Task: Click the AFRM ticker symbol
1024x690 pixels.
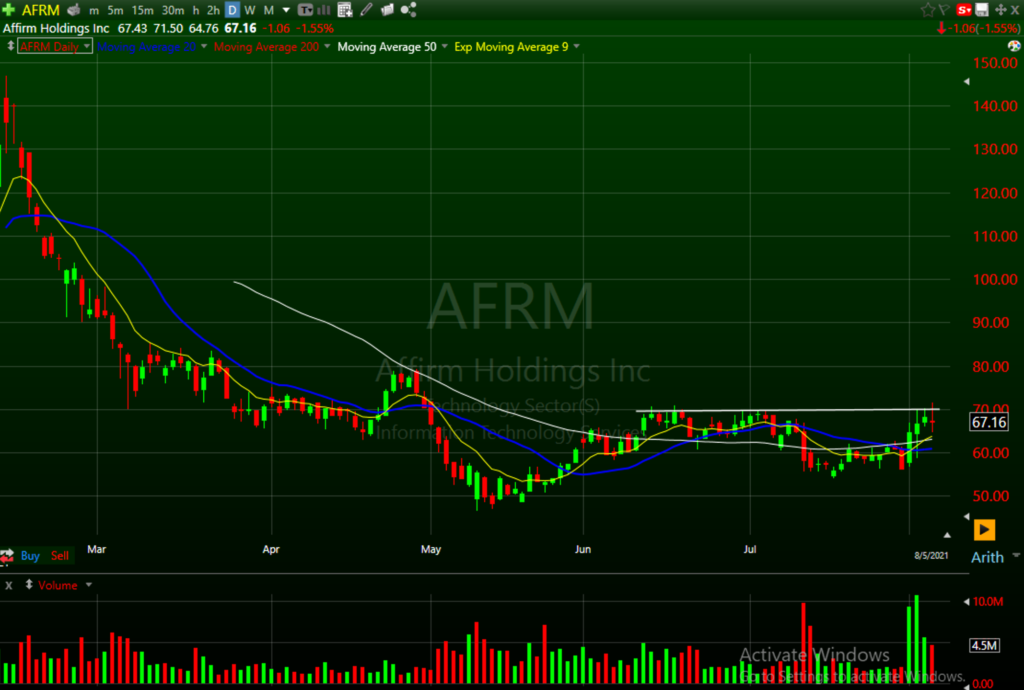Action: click(x=40, y=10)
